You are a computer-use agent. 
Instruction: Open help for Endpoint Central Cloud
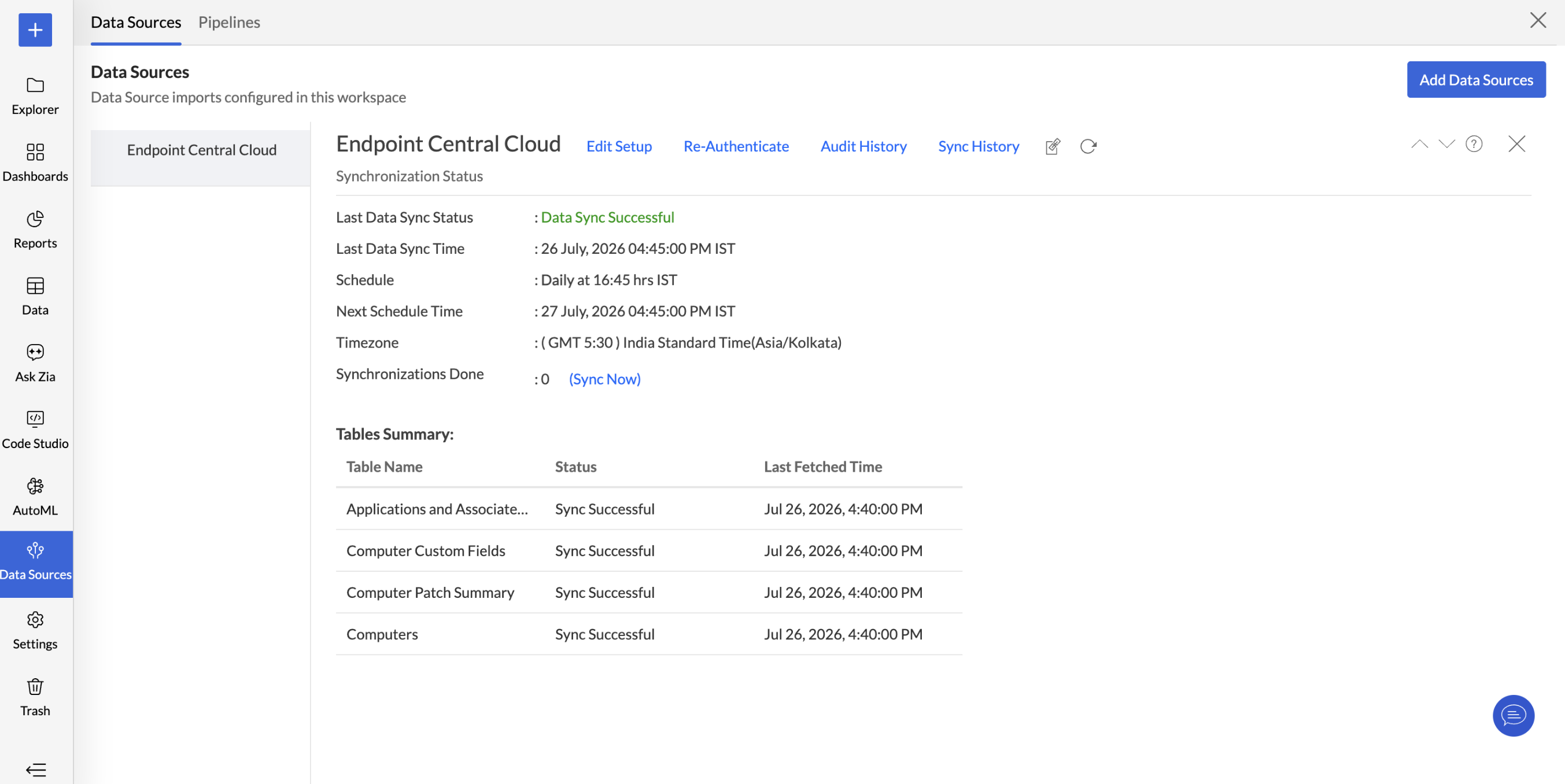click(x=1474, y=144)
